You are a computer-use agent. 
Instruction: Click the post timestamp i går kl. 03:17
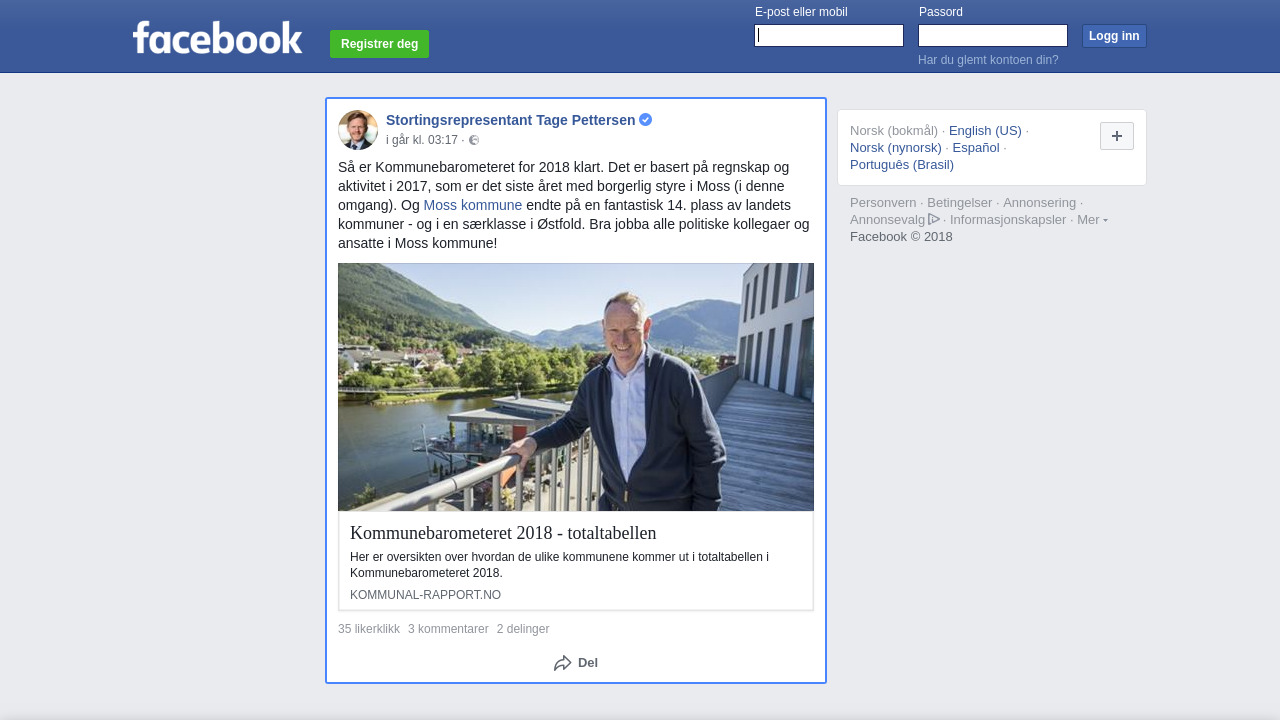[x=422, y=140]
